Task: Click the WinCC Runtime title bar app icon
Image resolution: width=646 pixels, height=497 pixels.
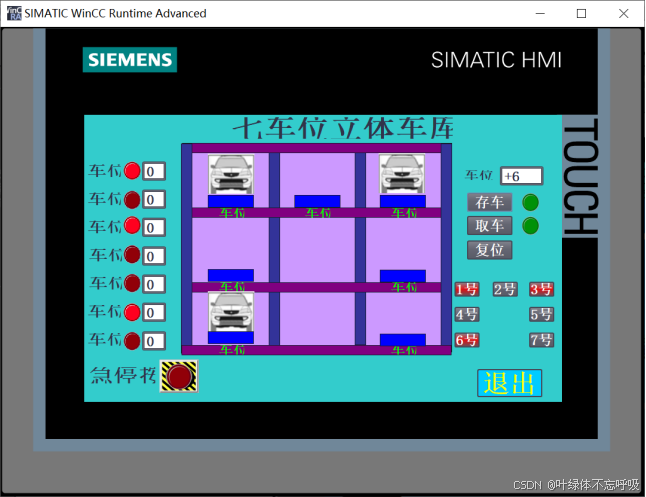Action: pyautogui.click(x=14, y=13)
